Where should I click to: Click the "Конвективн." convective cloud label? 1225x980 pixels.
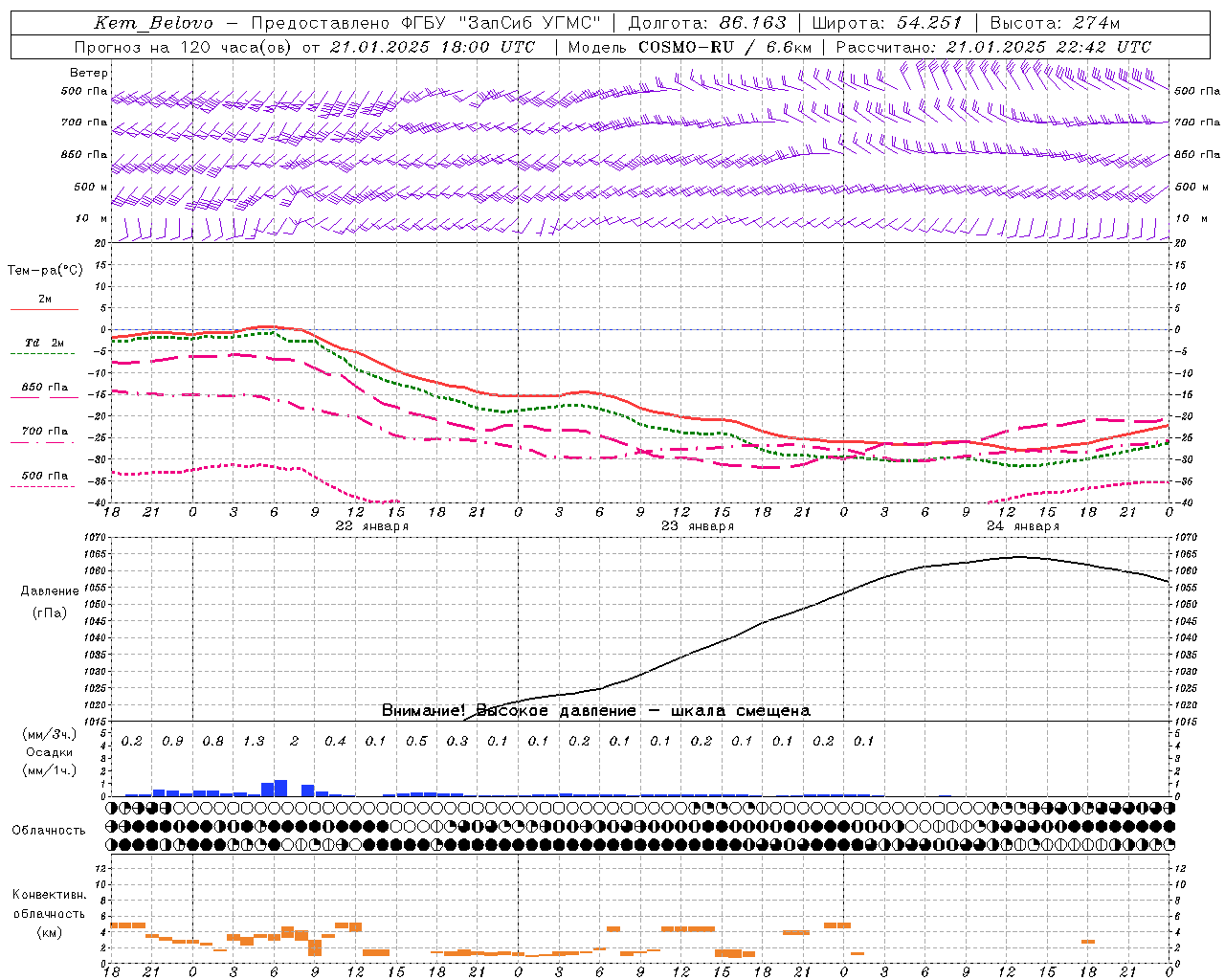[50, 895]
